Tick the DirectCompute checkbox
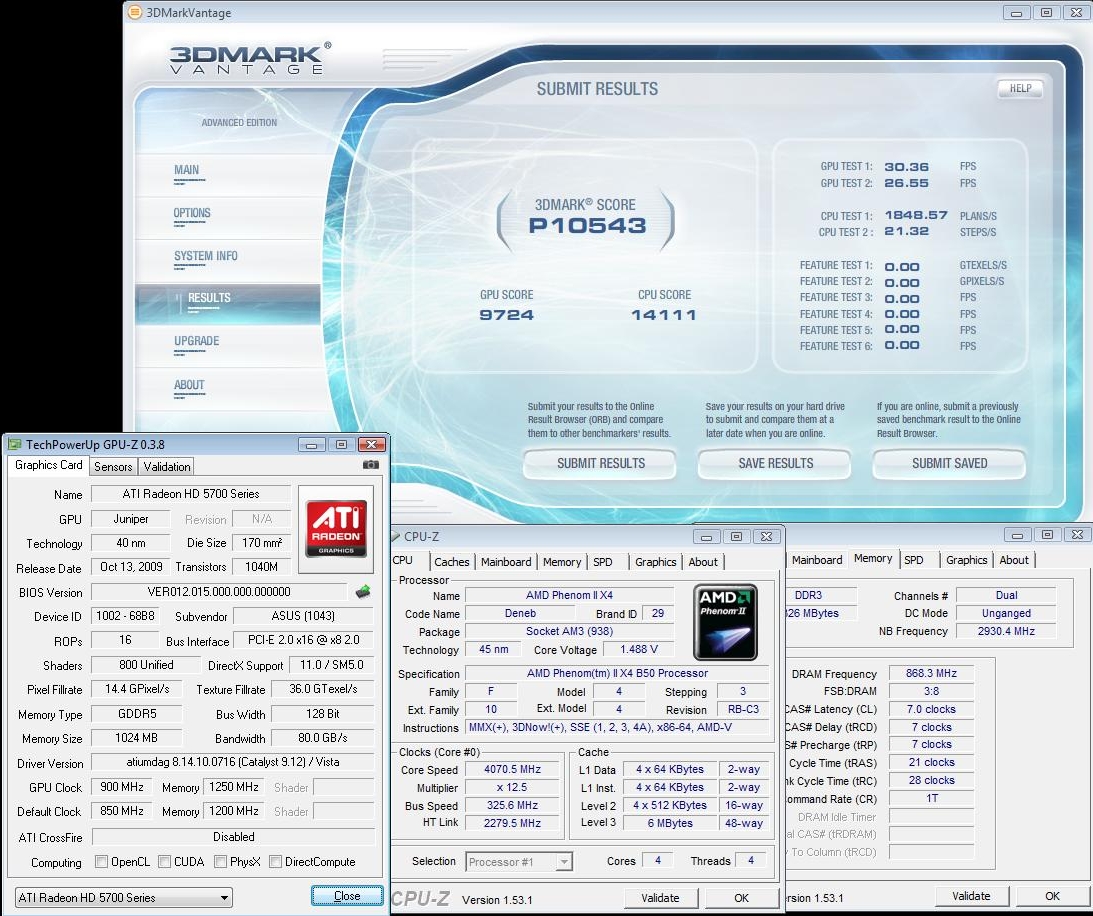The image size is (1093, 916). (x=273, y=862)
